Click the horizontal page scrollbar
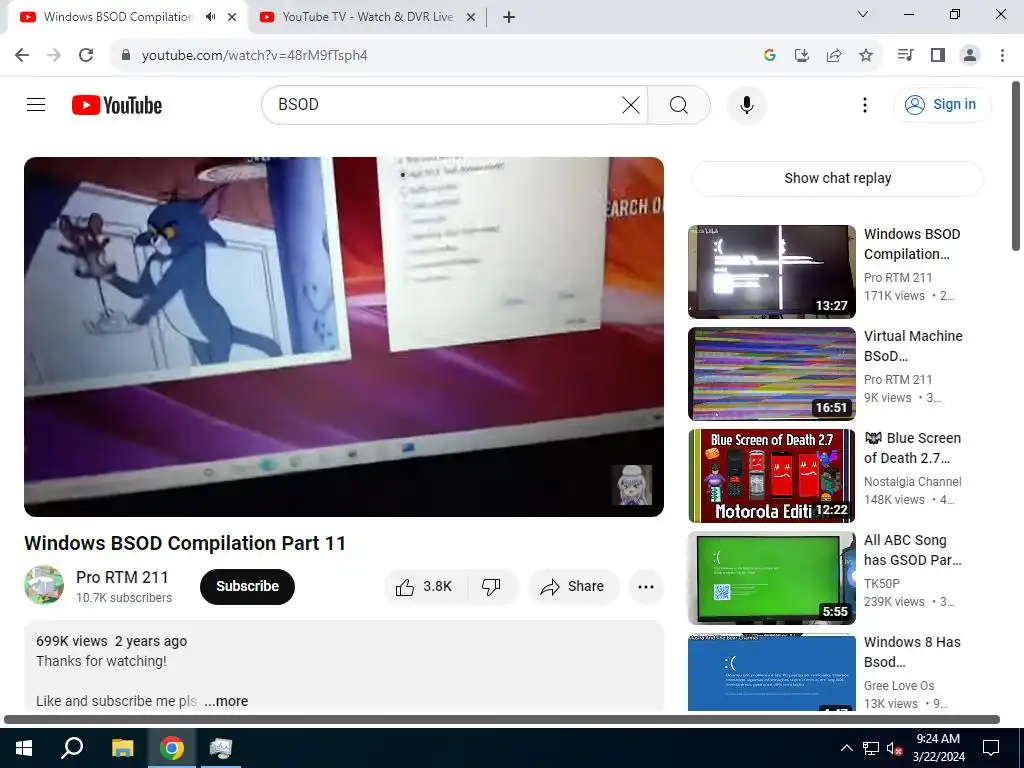 pos(502,719)
